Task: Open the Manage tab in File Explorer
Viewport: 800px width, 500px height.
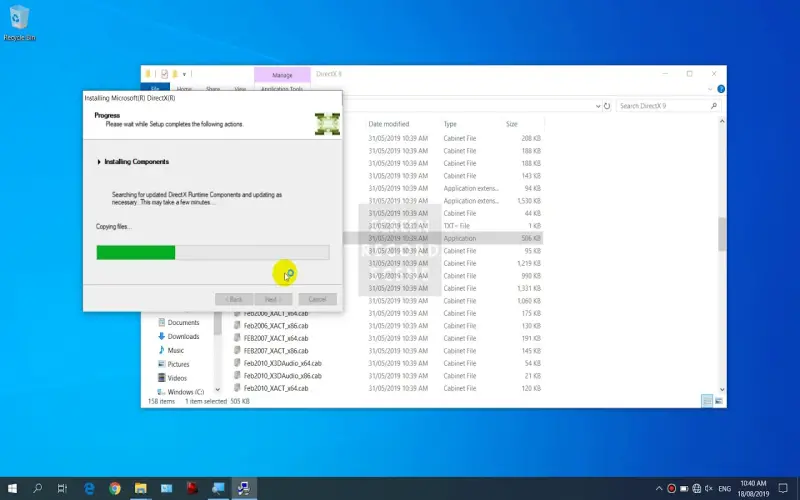Action: click(282, 74)
